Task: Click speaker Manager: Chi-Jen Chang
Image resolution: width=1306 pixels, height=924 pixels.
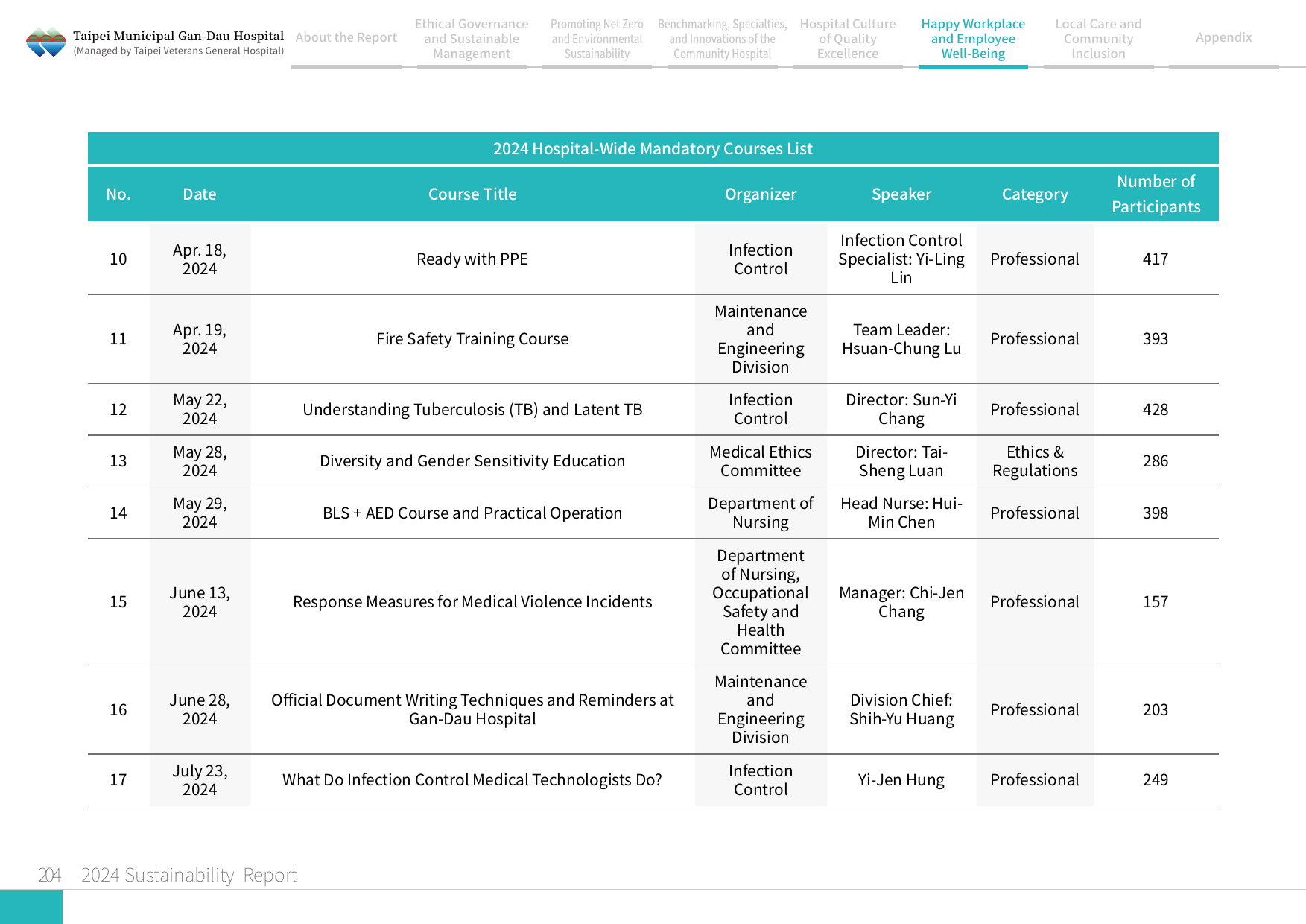Action: [901, 601]
